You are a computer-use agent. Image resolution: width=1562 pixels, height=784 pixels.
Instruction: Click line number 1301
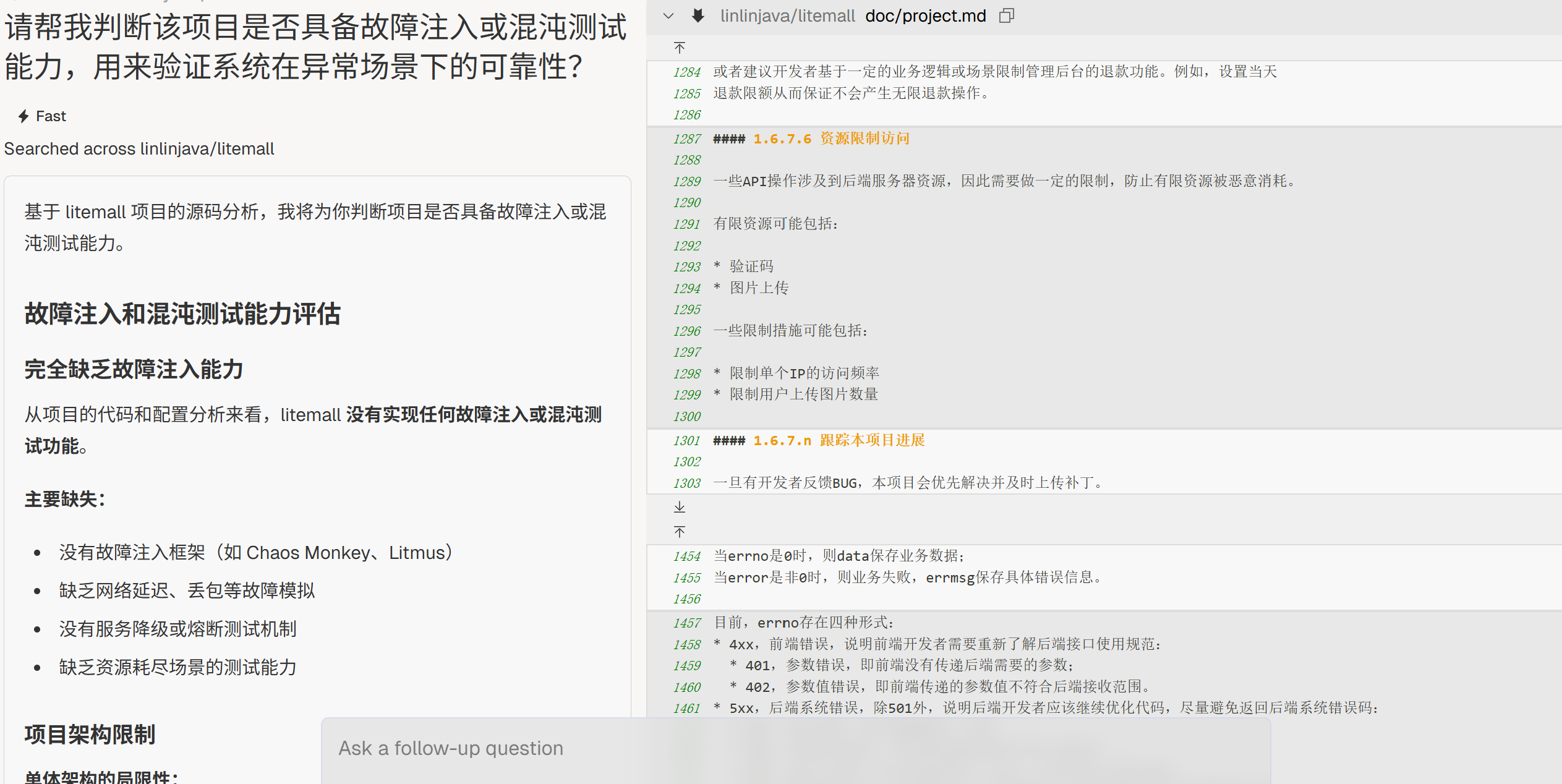pyautogui.click(x=686, y=441)
